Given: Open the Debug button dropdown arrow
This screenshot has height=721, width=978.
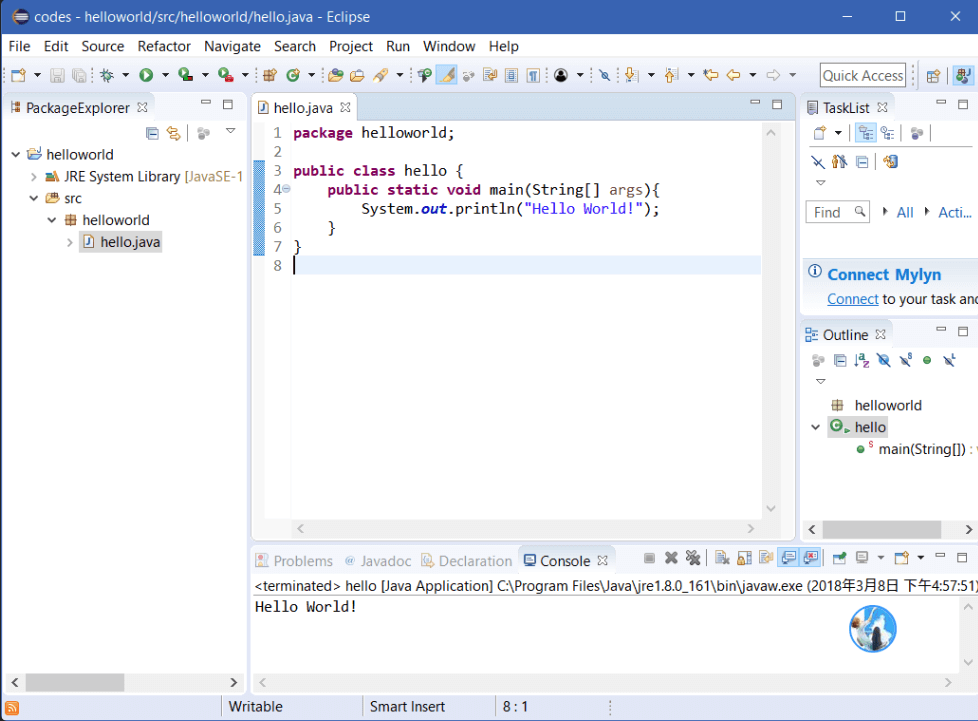Looking at the screenshot, I should pyautogui.click(x=125, y=75).
